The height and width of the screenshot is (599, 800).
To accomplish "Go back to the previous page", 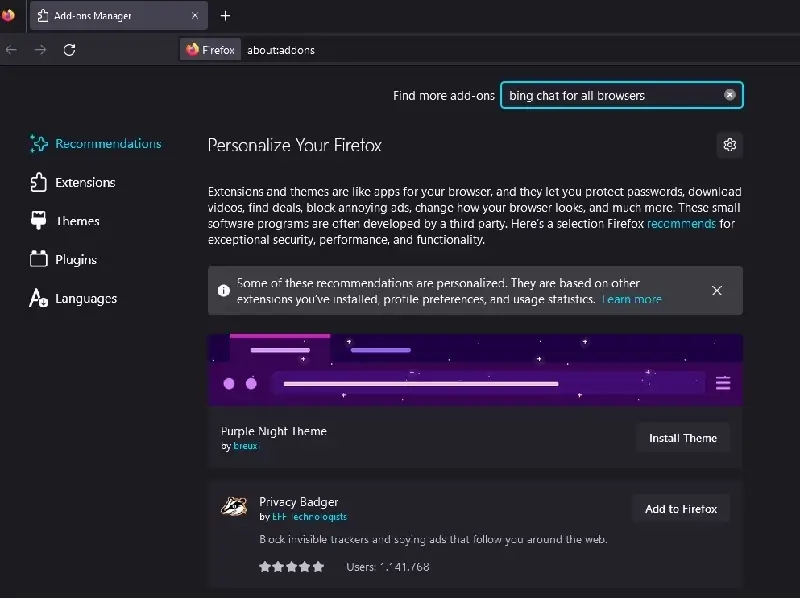I will [11, 49].
